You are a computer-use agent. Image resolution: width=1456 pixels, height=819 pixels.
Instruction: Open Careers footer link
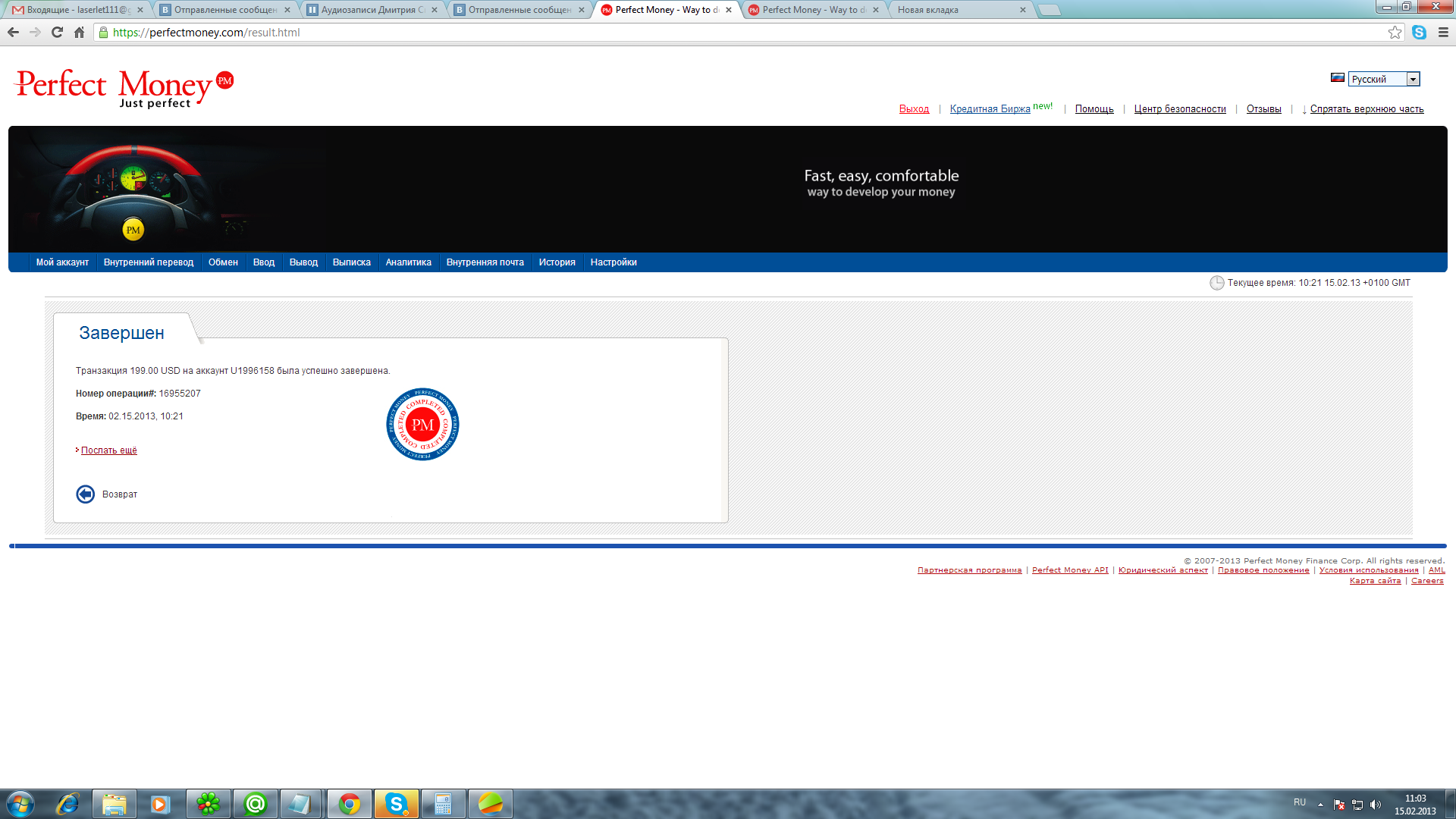[1427, 581]
